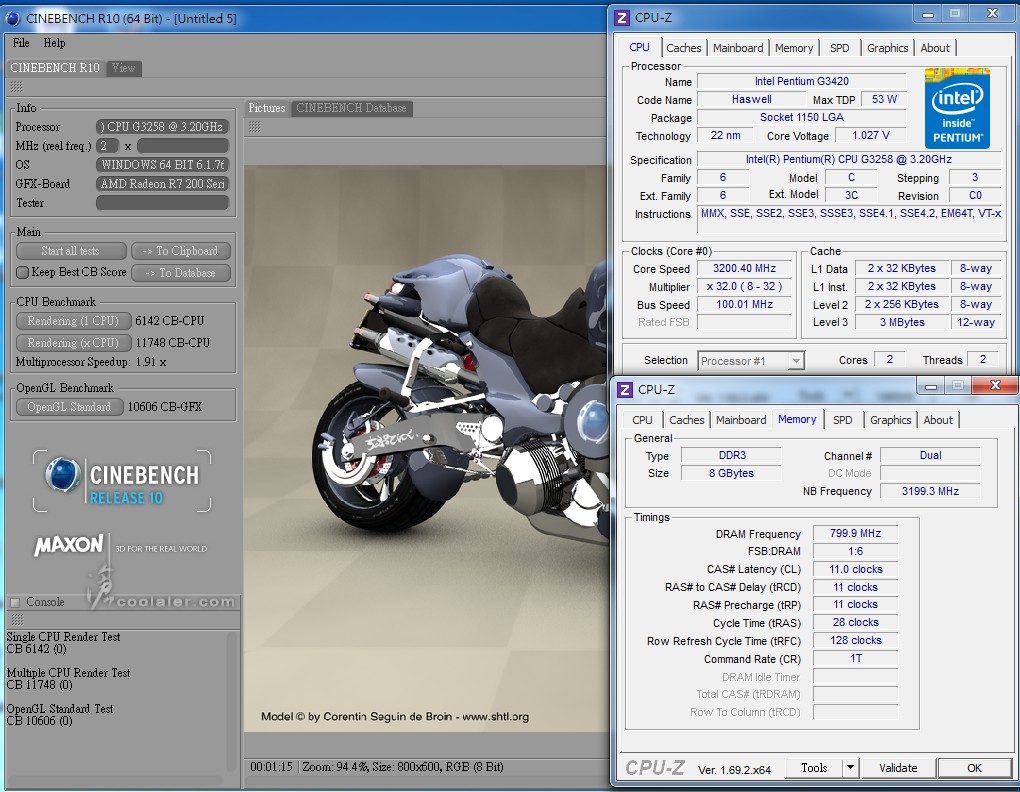
Task: Click the CINEBENCH Release 10 logo
Action: pos(122,481)
